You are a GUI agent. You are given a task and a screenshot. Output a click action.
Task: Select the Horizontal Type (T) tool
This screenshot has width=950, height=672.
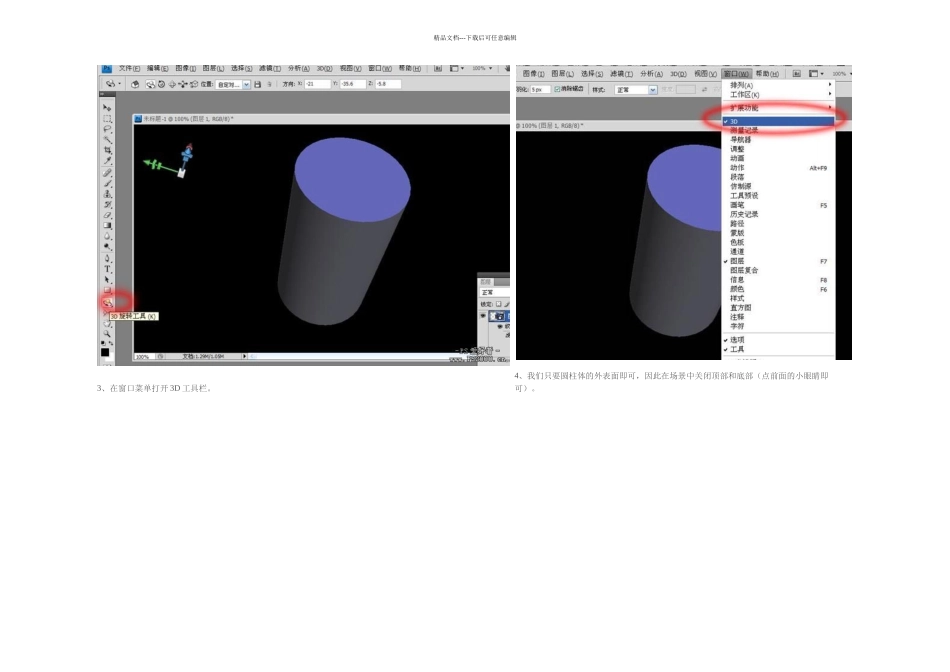pos(107,268)
